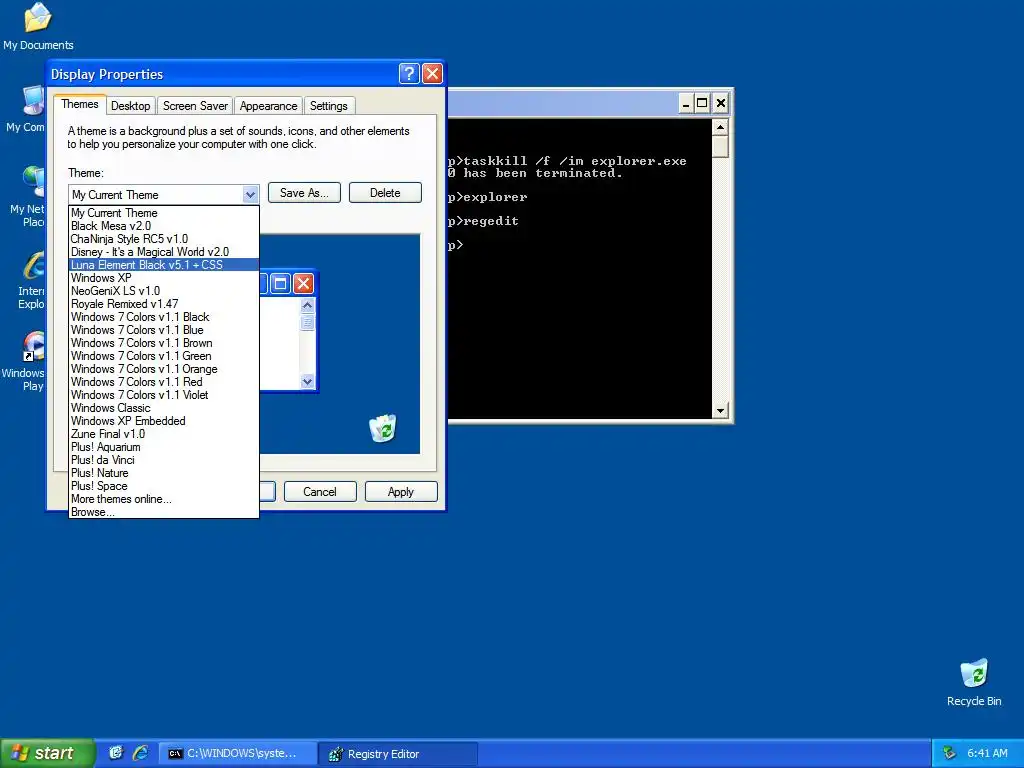1024x768 pixels.
Task: Pick Disney - It's a Magical World v2.0
Action: pos(164,252)
